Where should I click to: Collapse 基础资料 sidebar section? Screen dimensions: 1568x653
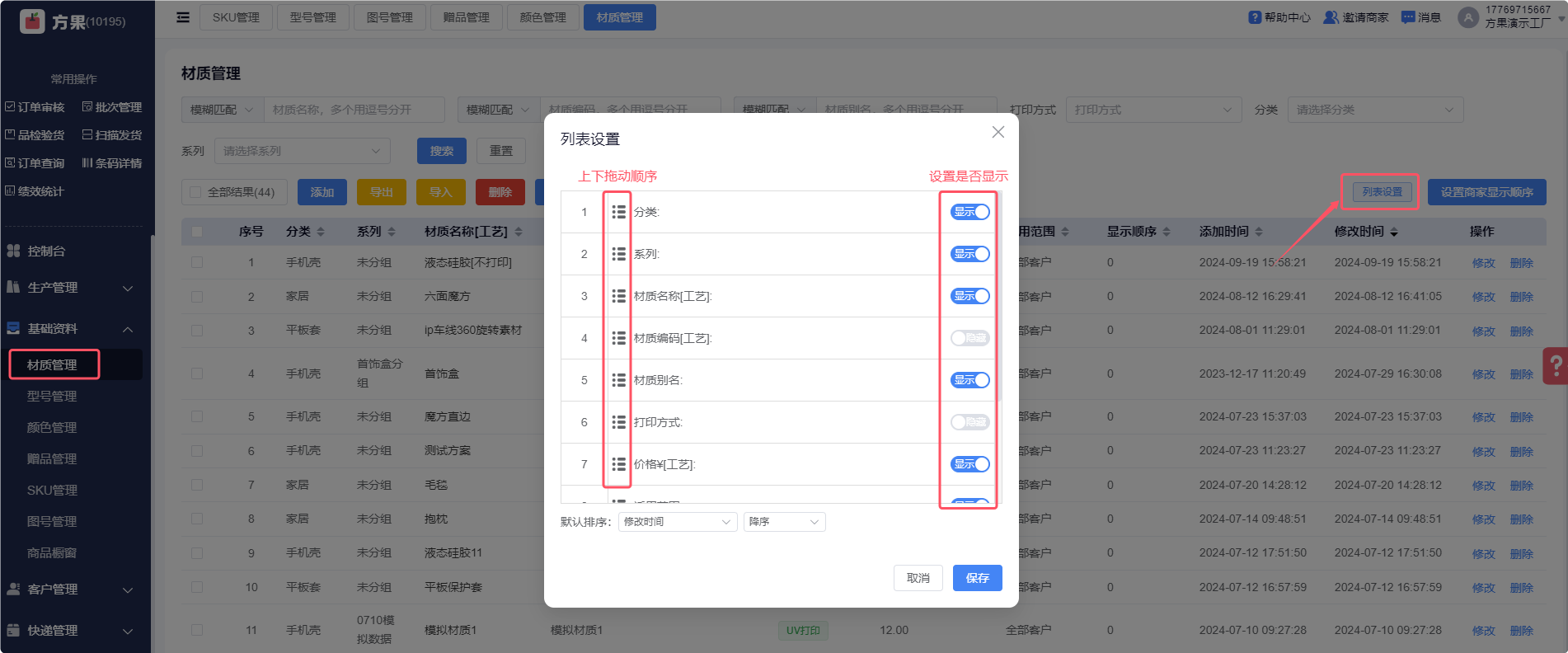tap(71, 329)
